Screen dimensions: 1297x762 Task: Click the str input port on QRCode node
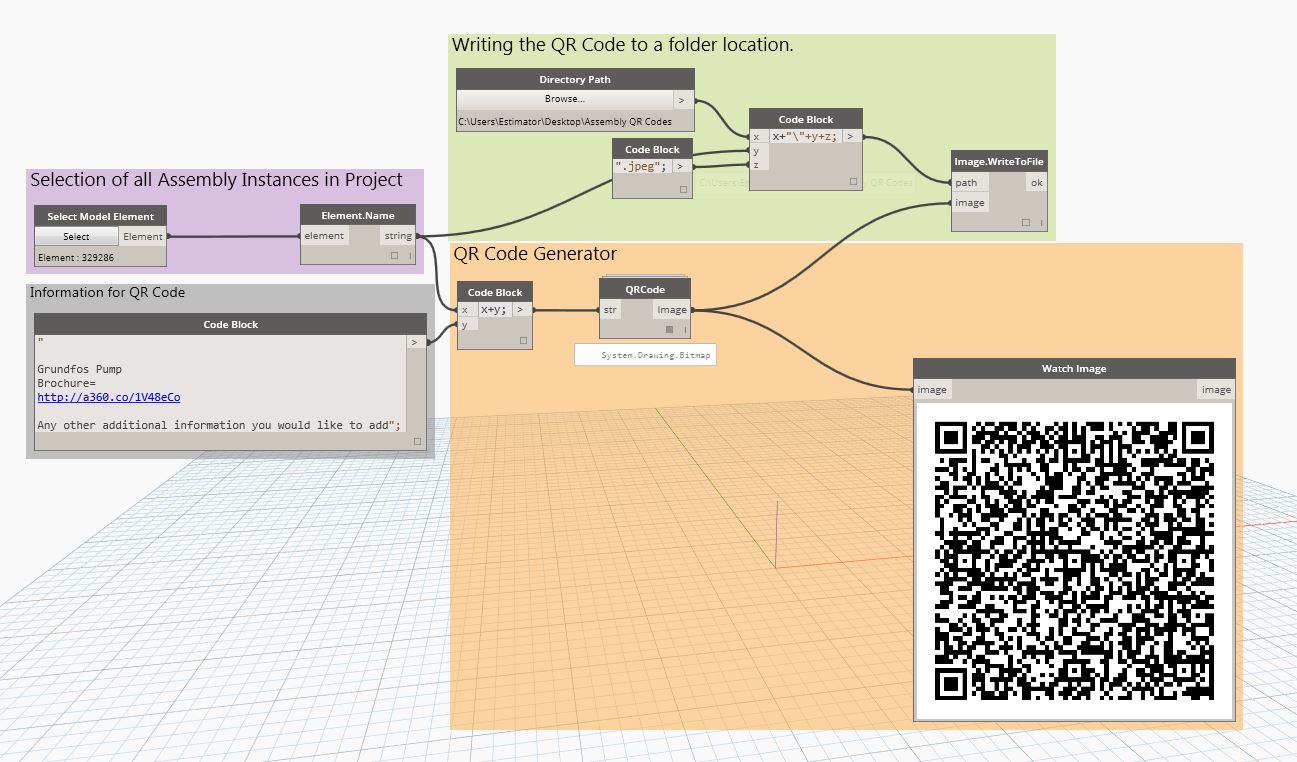[609, 310]
